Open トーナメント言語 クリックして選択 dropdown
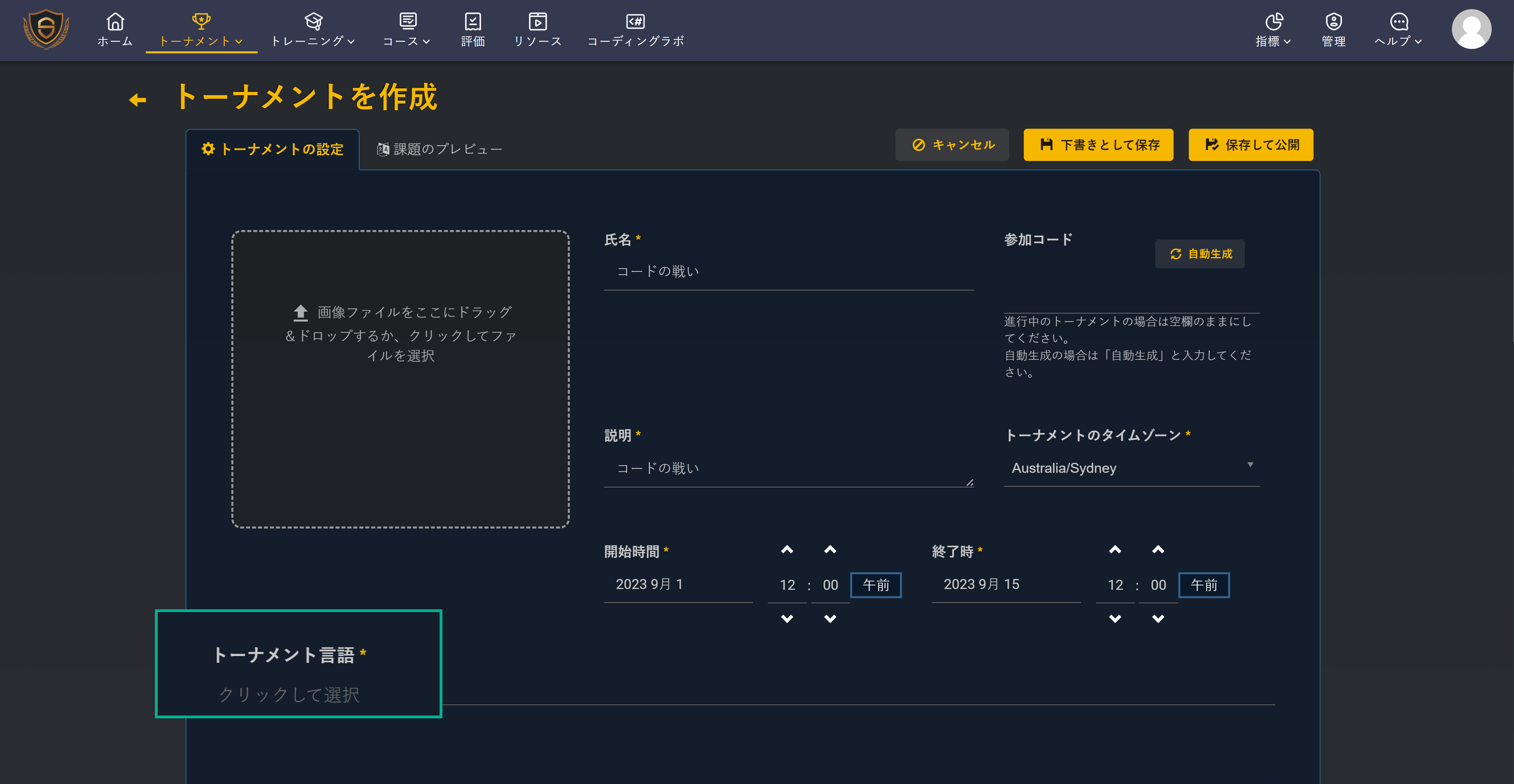Screen dimensions: 1514x784 pyautogui.click(x=289, y=695)
